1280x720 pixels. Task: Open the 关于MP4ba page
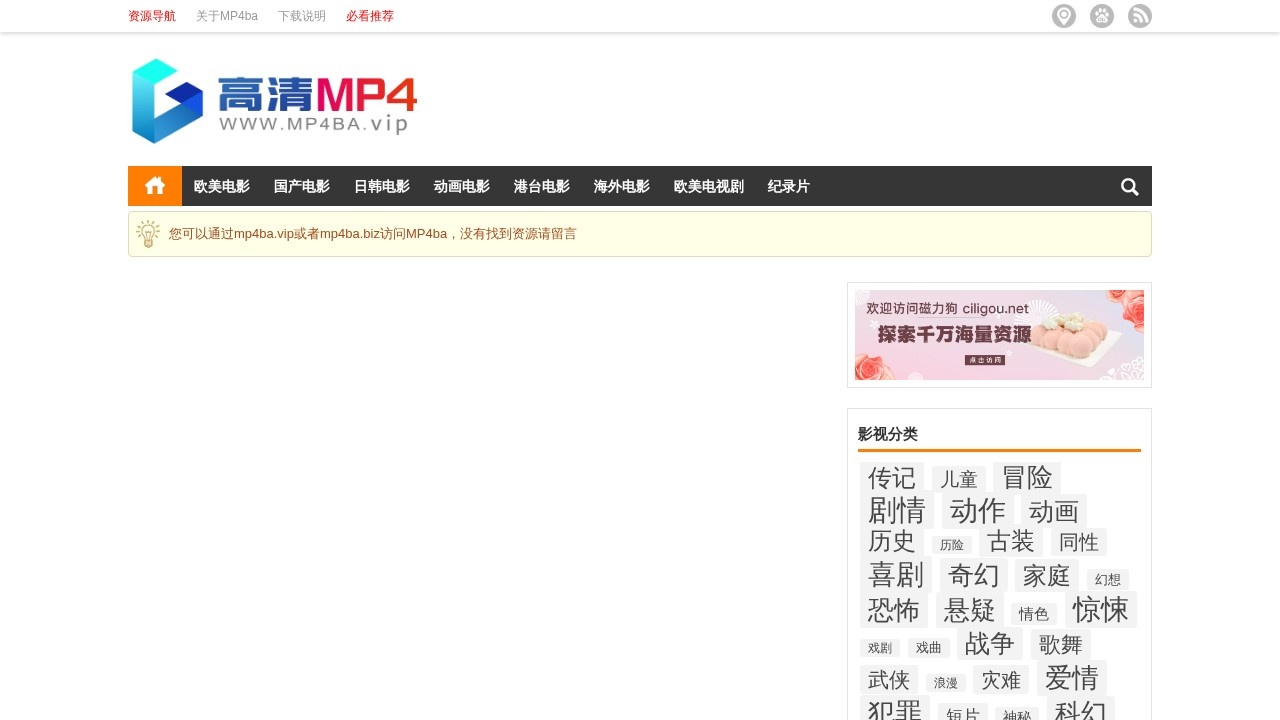pos(227,16)
